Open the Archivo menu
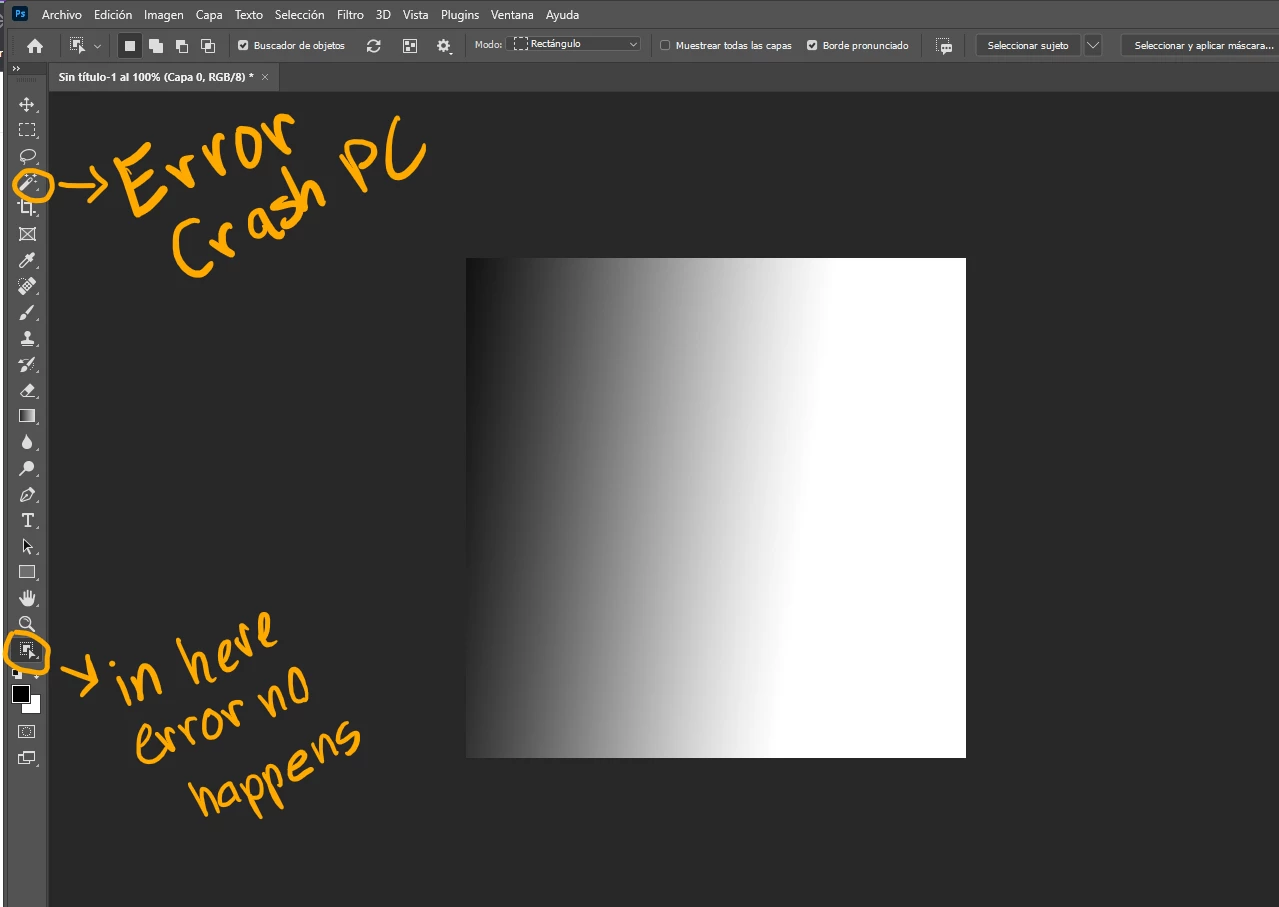The image size is (1279, 907). tap(62, 15)
